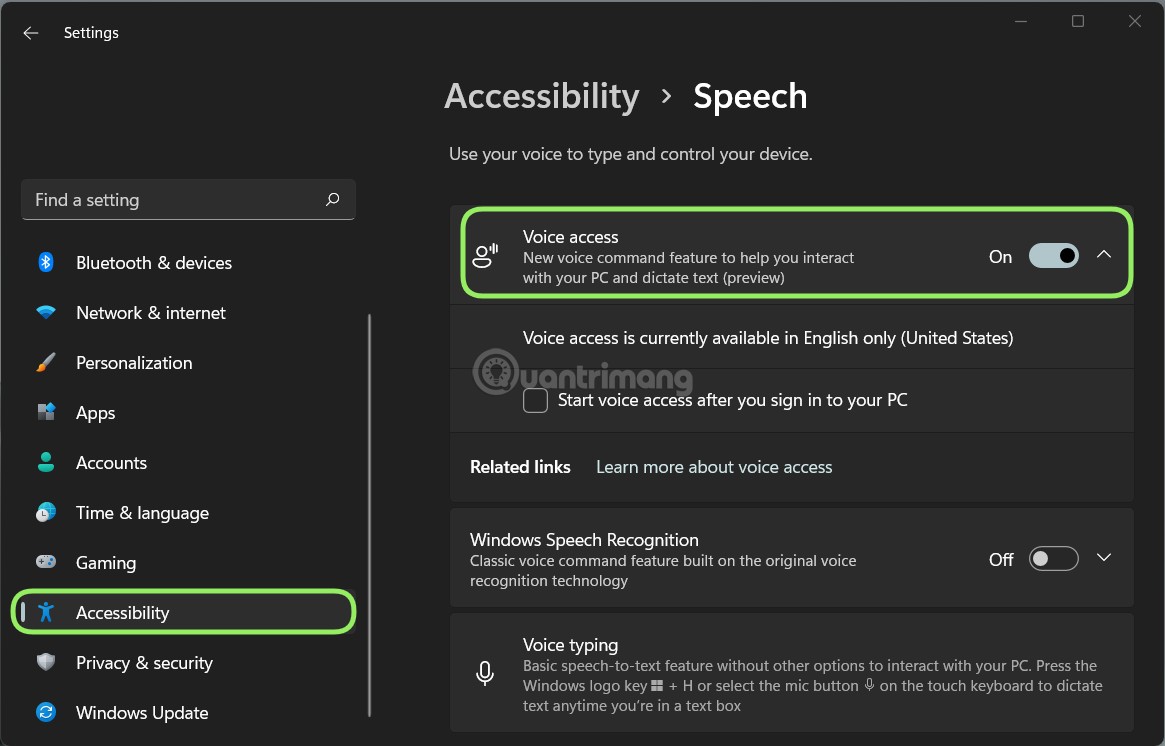Viewport: 1165px width, 746px height.
Task: Turn off the Voice access toggle
Action: pyautogui.click(x=1054, y=256)
